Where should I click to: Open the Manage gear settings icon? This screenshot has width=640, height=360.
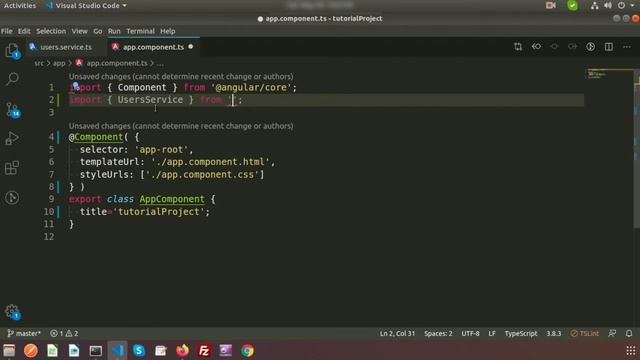12,312
